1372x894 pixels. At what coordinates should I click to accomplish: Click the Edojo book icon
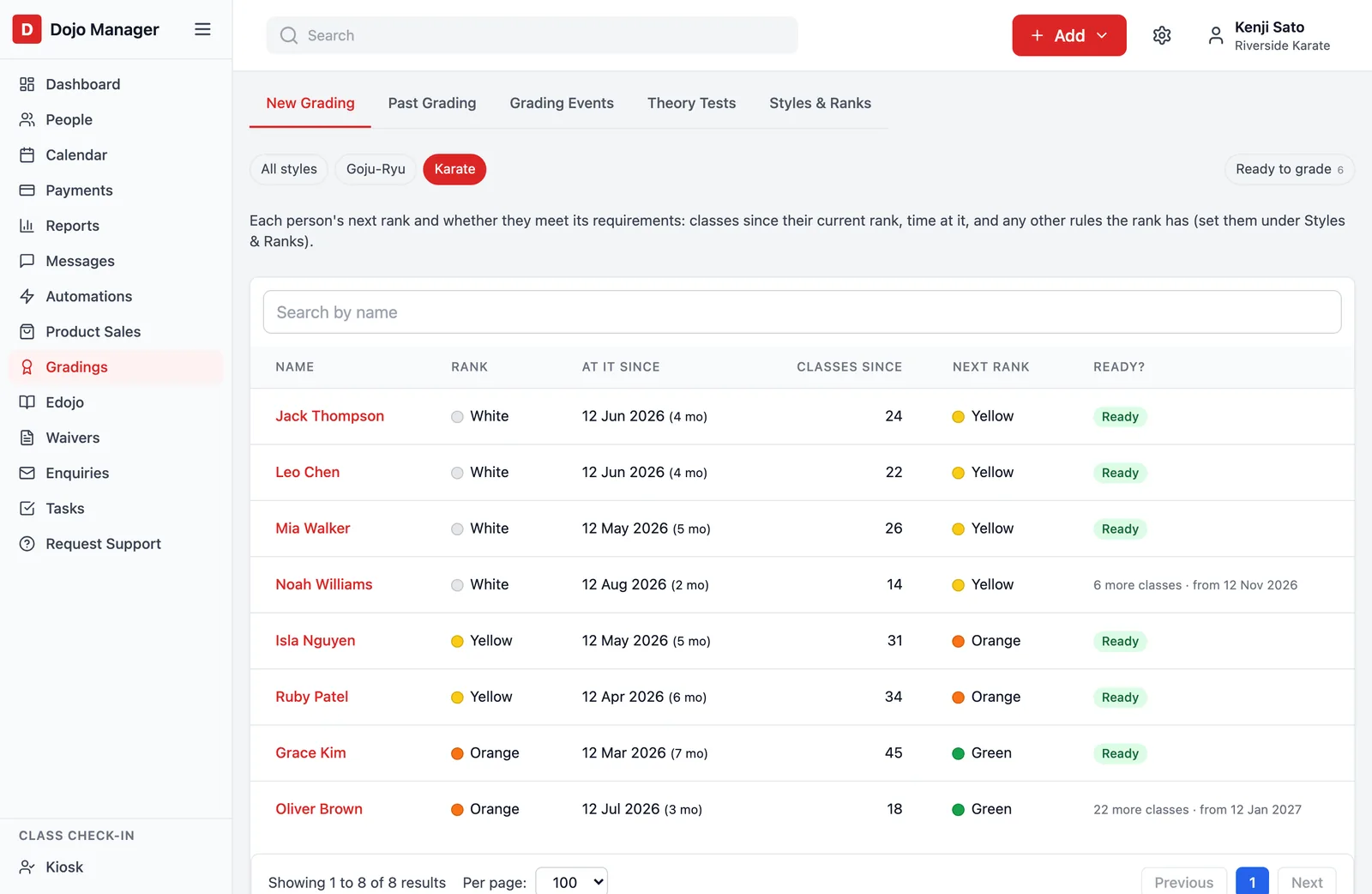point(27,402)
